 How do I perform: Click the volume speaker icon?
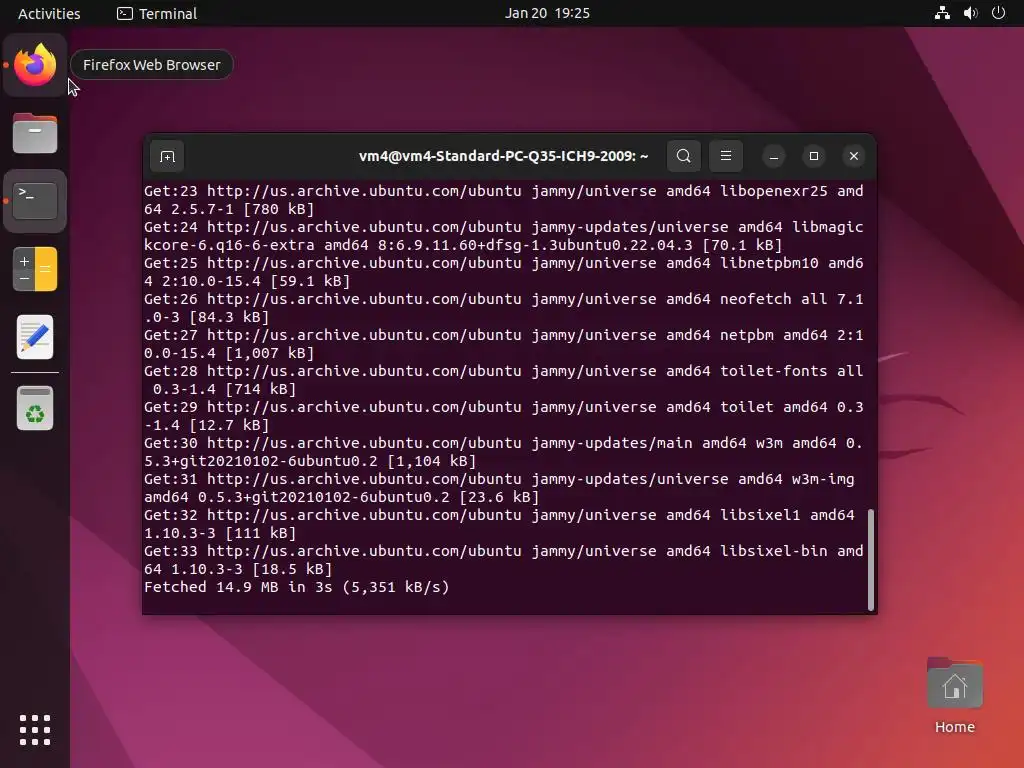click(970, 13)
